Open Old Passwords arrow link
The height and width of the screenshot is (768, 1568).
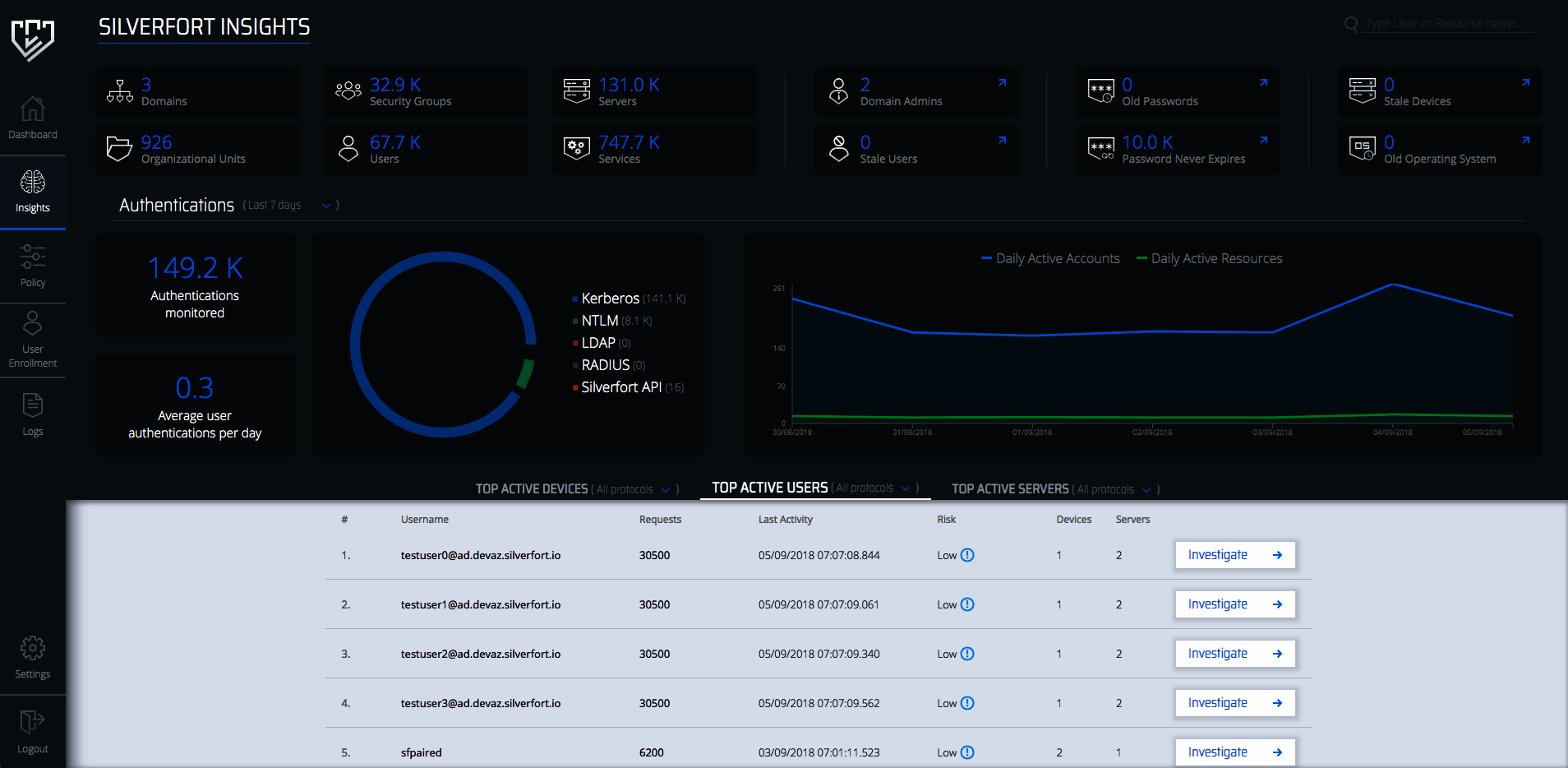coord(1264,83)
